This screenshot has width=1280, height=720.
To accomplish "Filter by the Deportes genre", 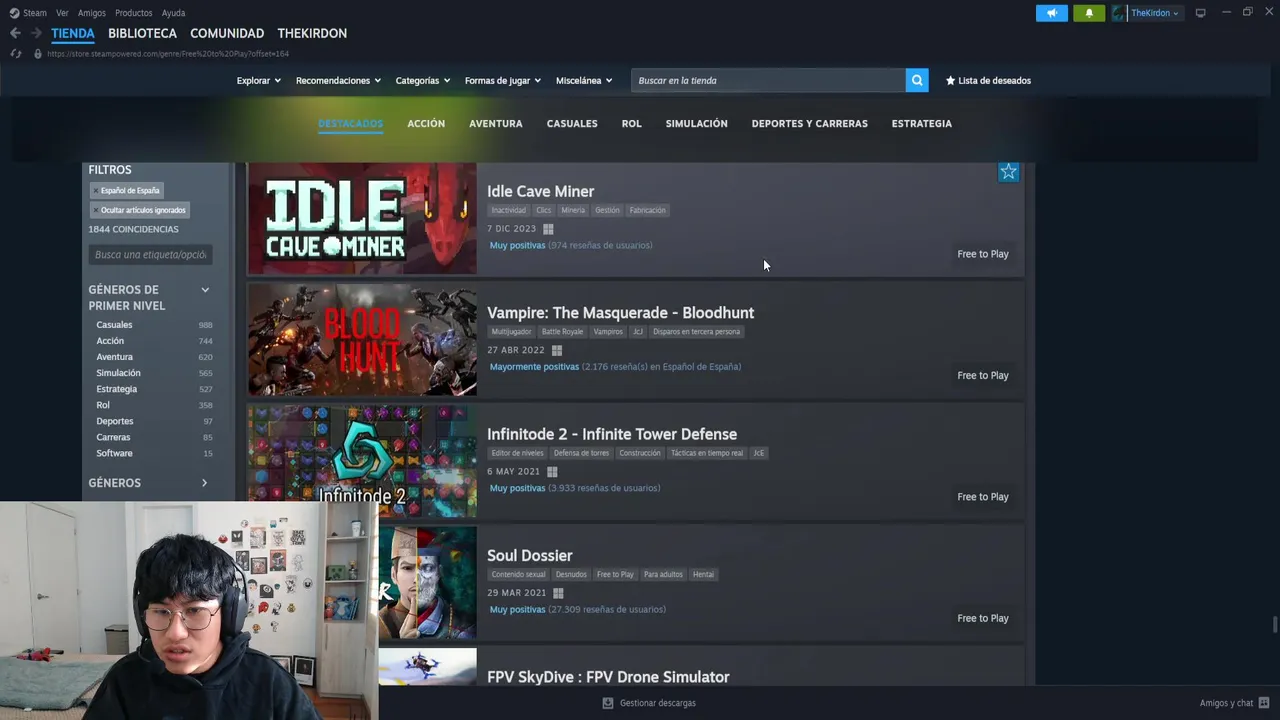I will click(115, 421).
